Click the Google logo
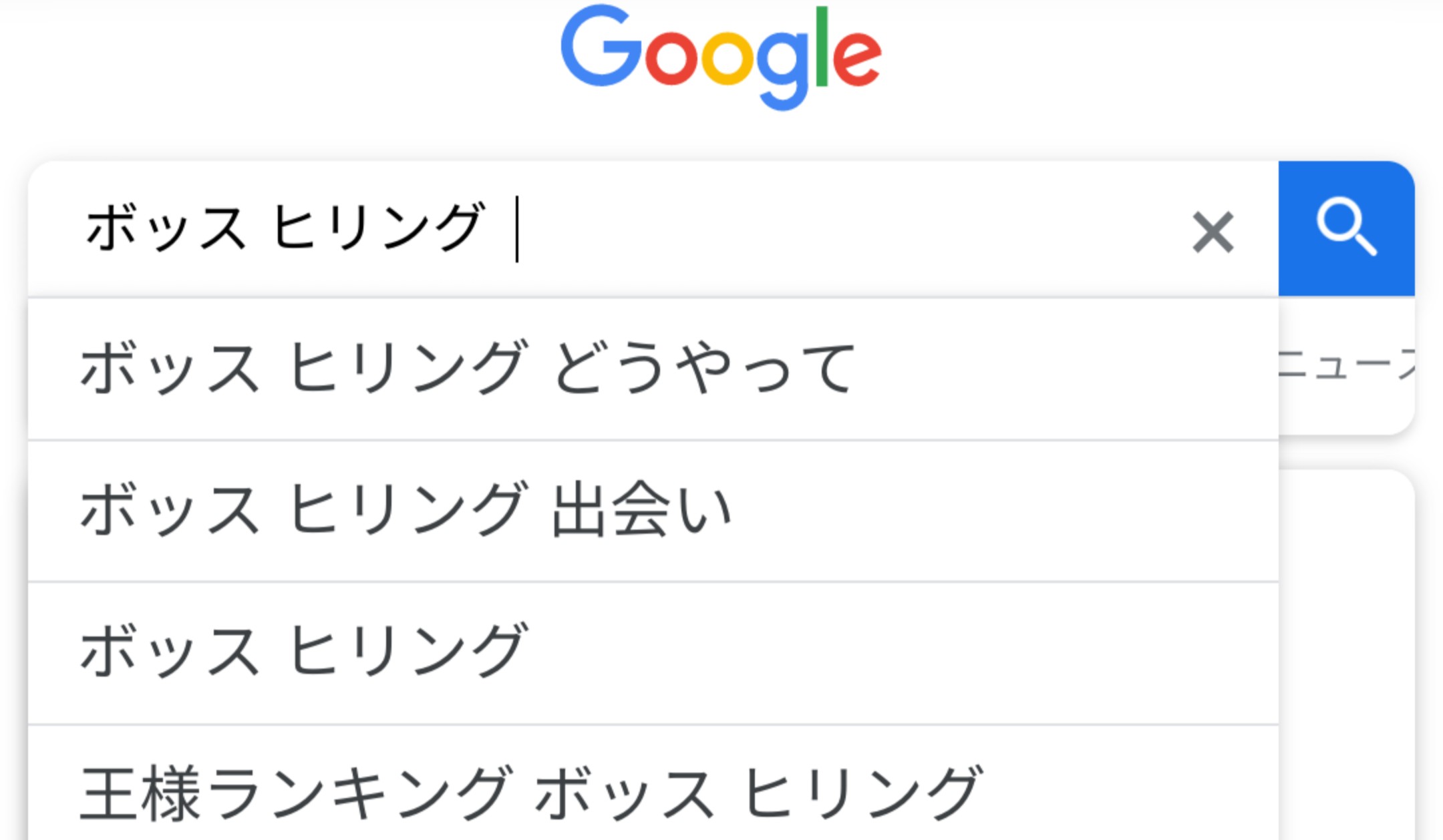Screen dimensions: 1443x840 tap(721, 56)
